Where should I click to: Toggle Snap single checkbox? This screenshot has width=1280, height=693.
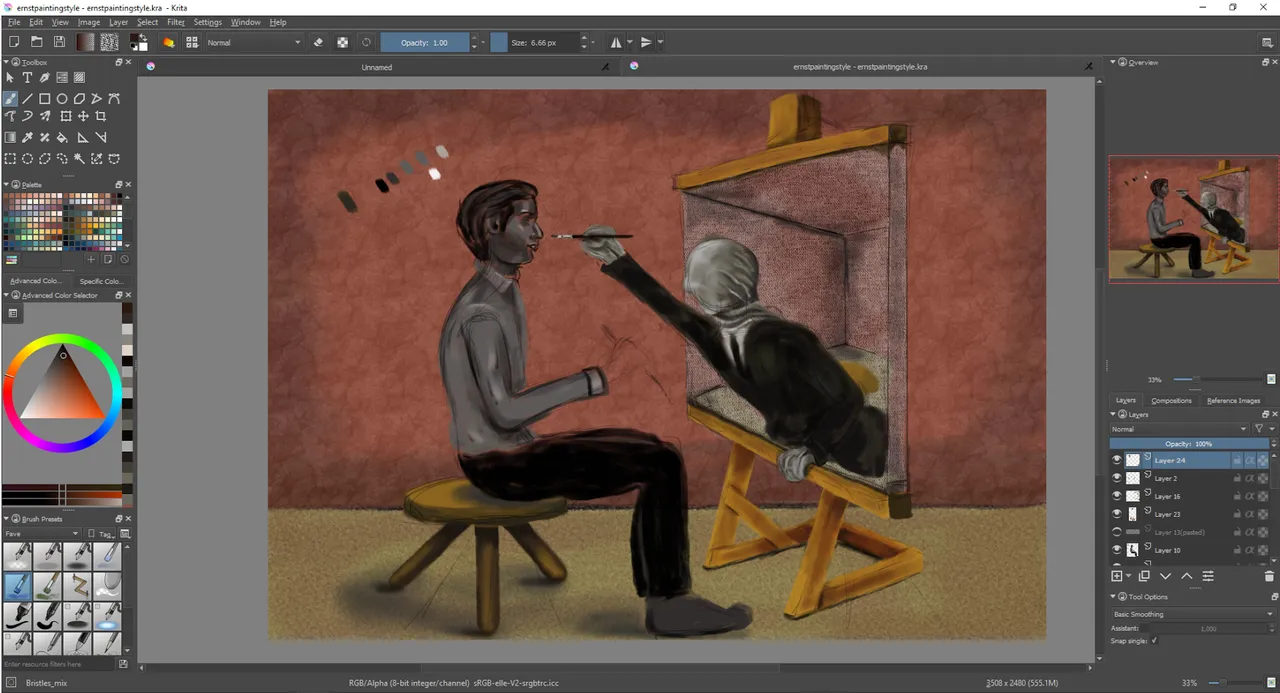pos(1154,640)
